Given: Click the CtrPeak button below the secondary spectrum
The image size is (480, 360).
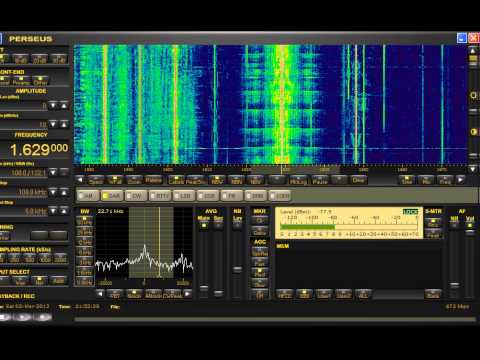Looking at the screenshot, I should 172,294.
